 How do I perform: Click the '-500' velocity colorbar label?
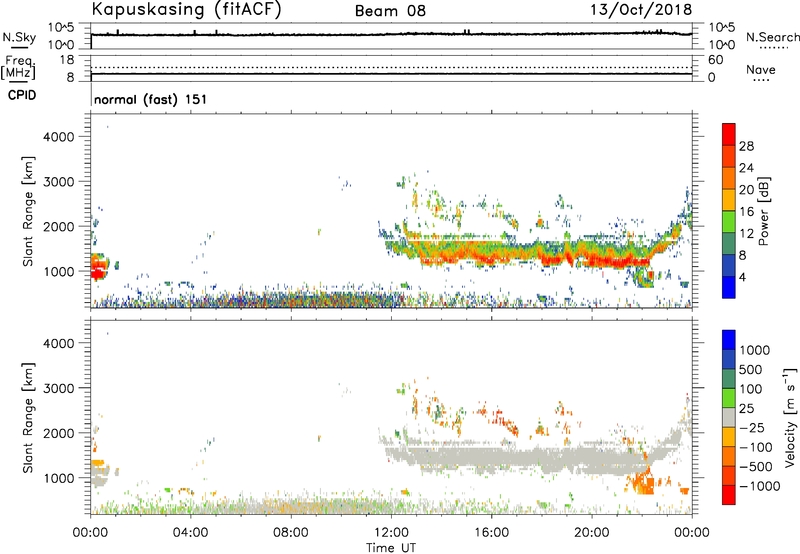tap(756, 467)
